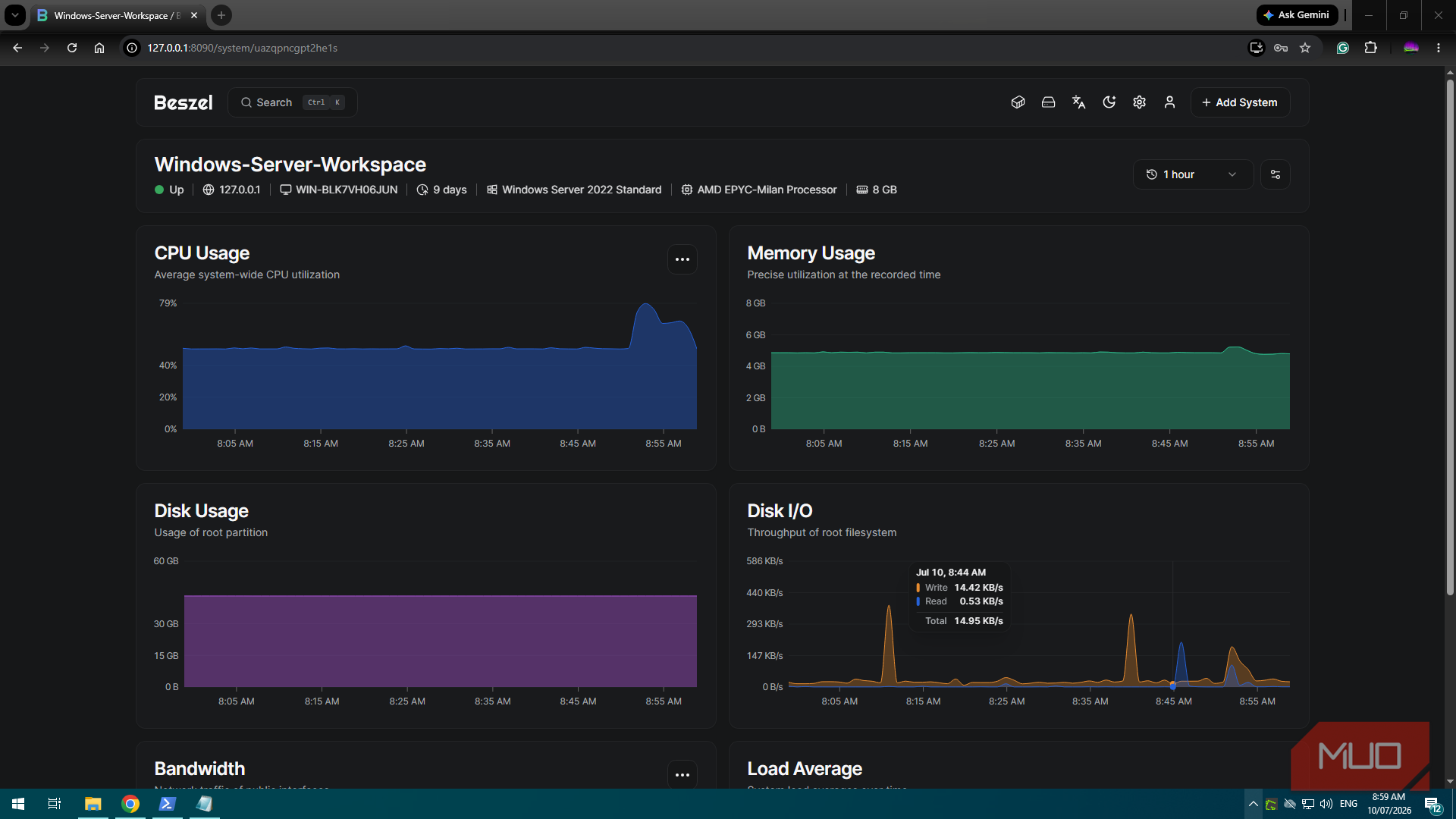Click the Load Average heading
Image resolution: width=1456 pixels, height=819 pixels.
coord(805,769)
